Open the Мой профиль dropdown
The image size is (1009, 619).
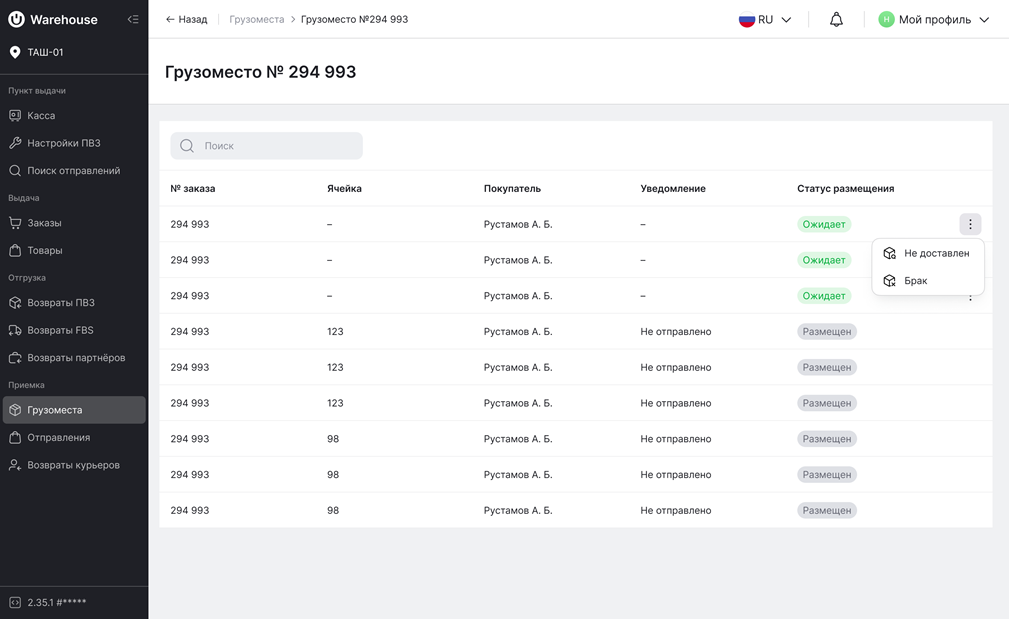click(934, 20)
